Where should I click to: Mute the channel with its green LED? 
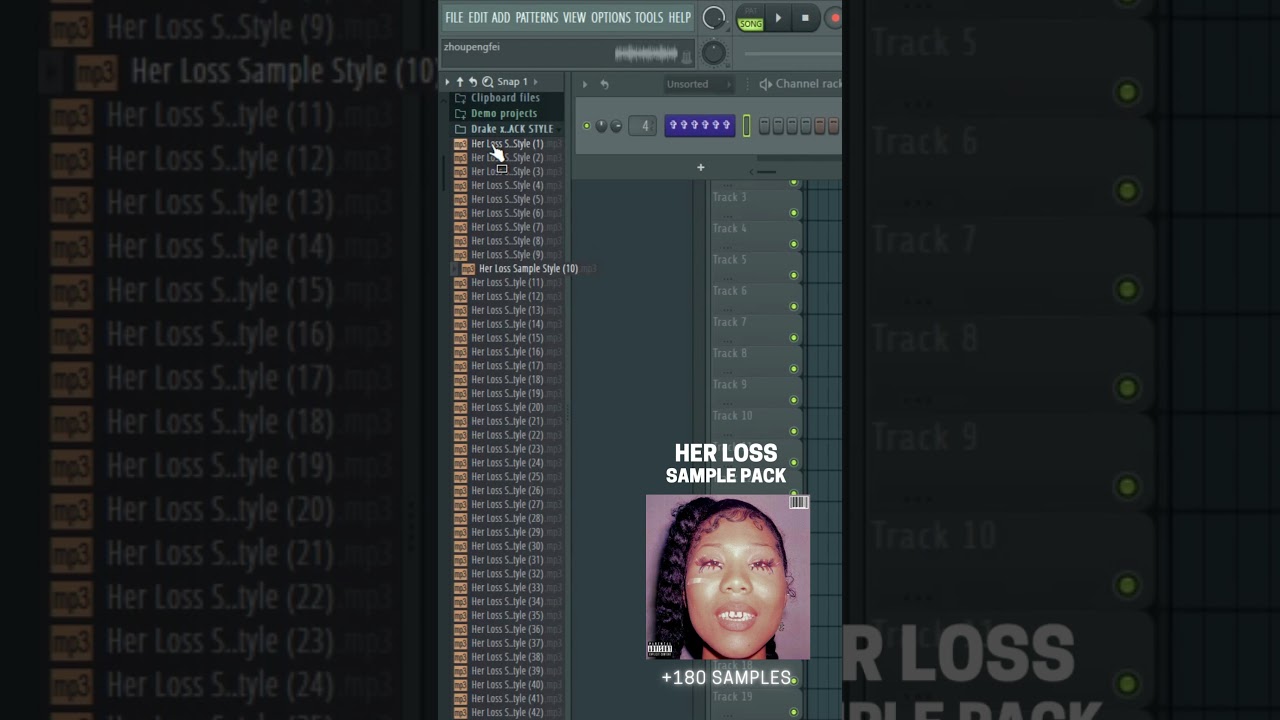[x=586, y=126]
